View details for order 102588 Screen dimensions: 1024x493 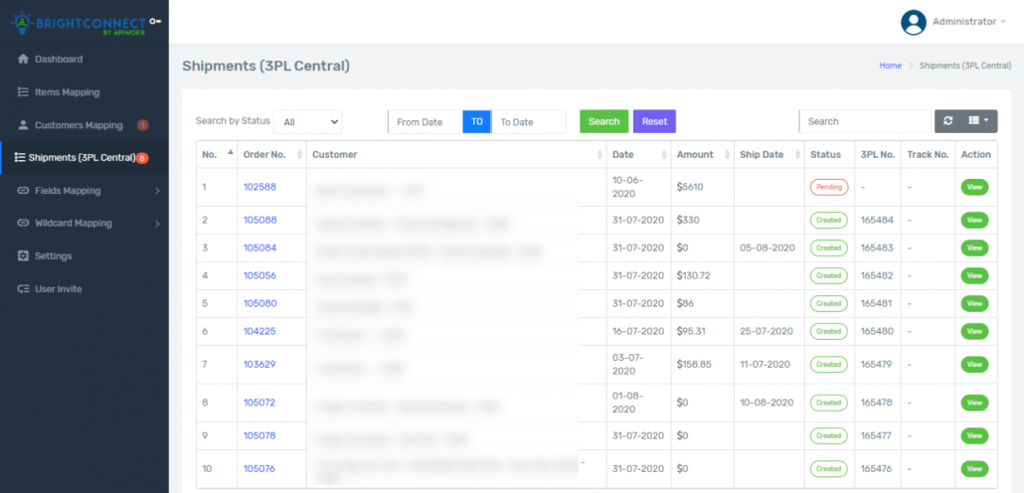click(974, 187)
